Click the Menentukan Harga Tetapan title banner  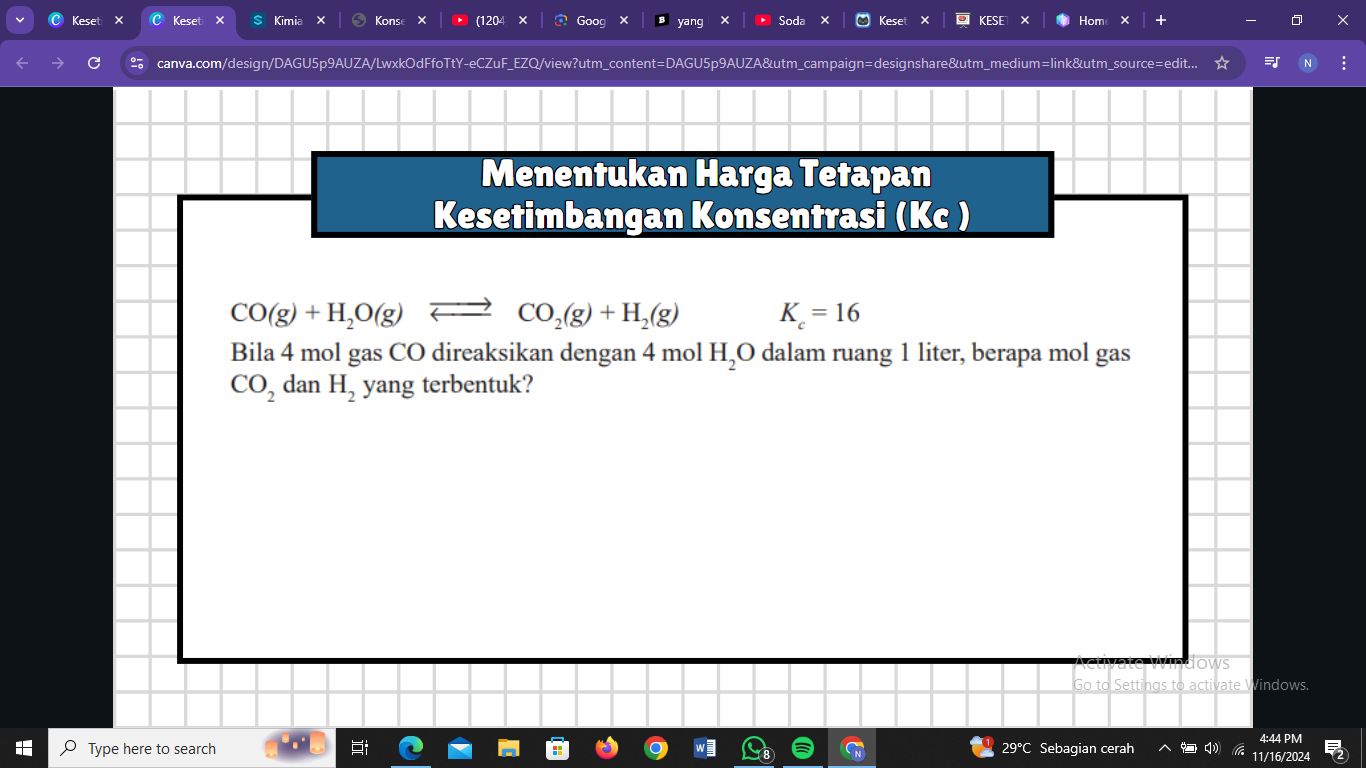(x=683, y=194)
